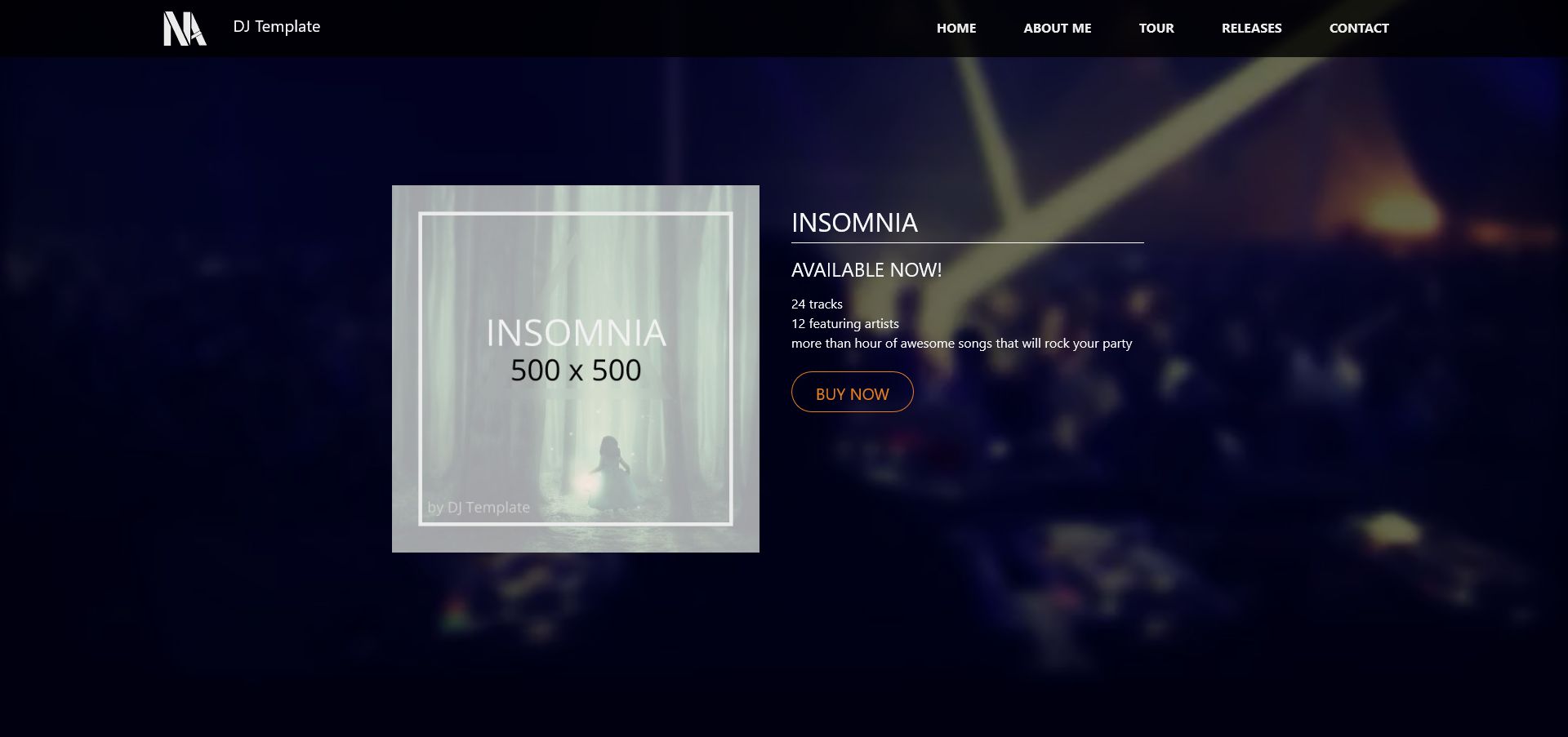Navigate to the TOUR page
This screenshot has width=1568, height=737.
click(x=1156, y=28)
